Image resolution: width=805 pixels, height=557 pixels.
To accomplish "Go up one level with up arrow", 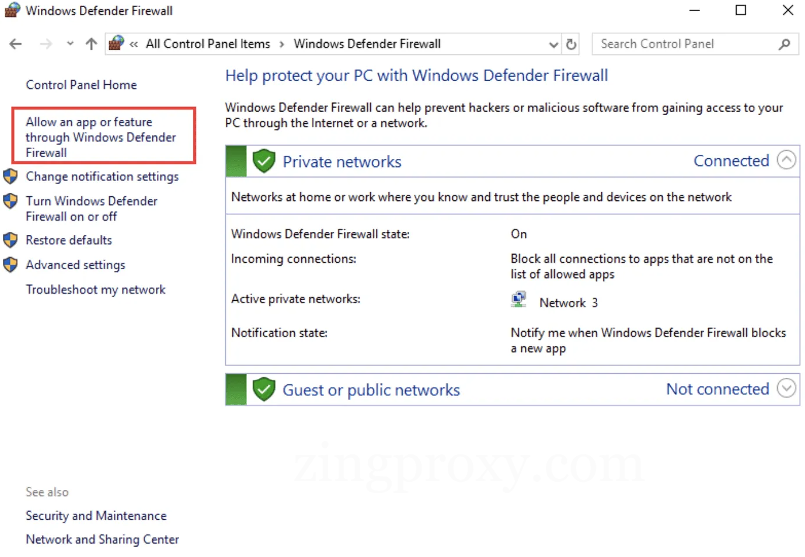I will pos(91,44).
